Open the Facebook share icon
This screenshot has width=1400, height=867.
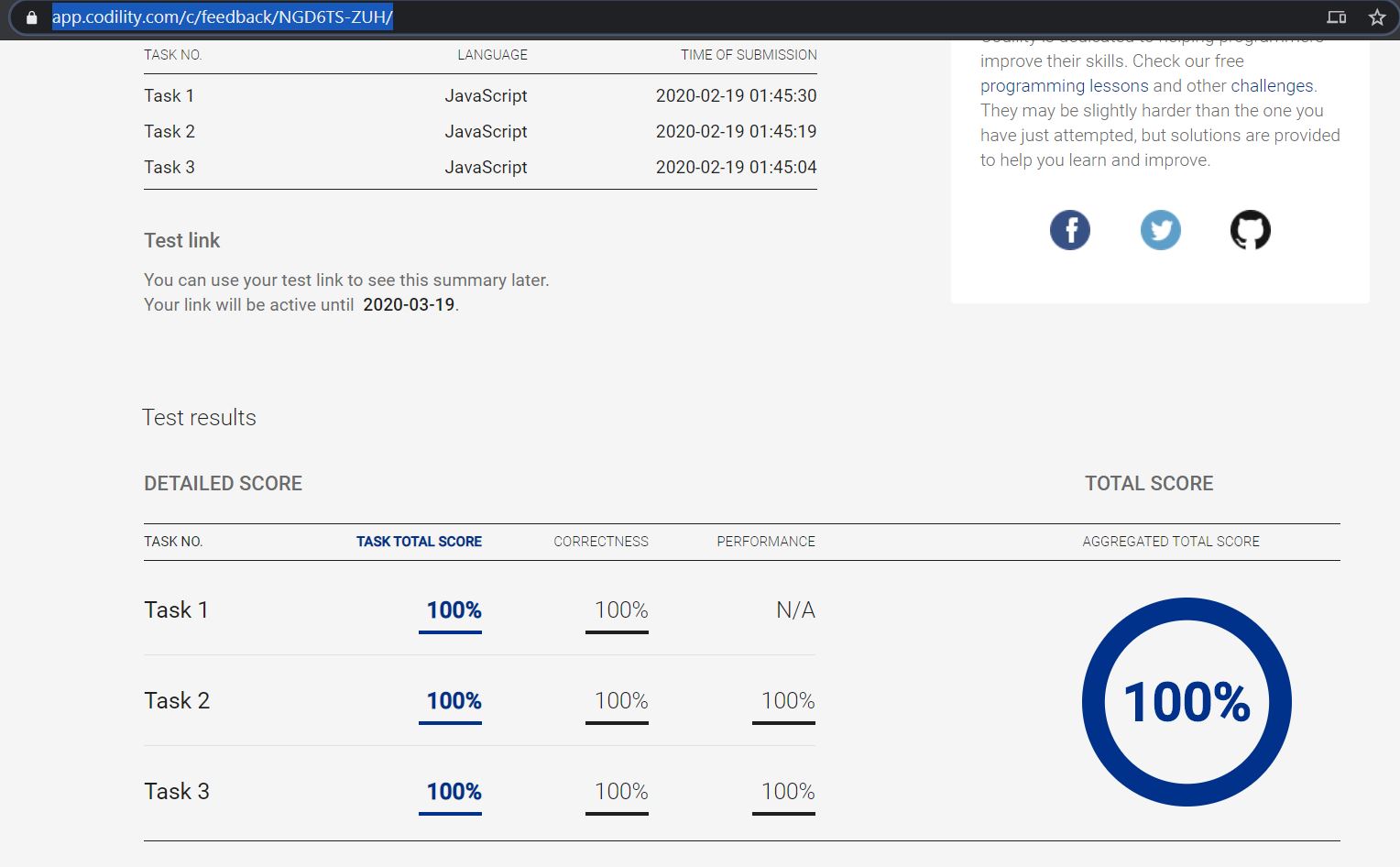coord(1070,230)
